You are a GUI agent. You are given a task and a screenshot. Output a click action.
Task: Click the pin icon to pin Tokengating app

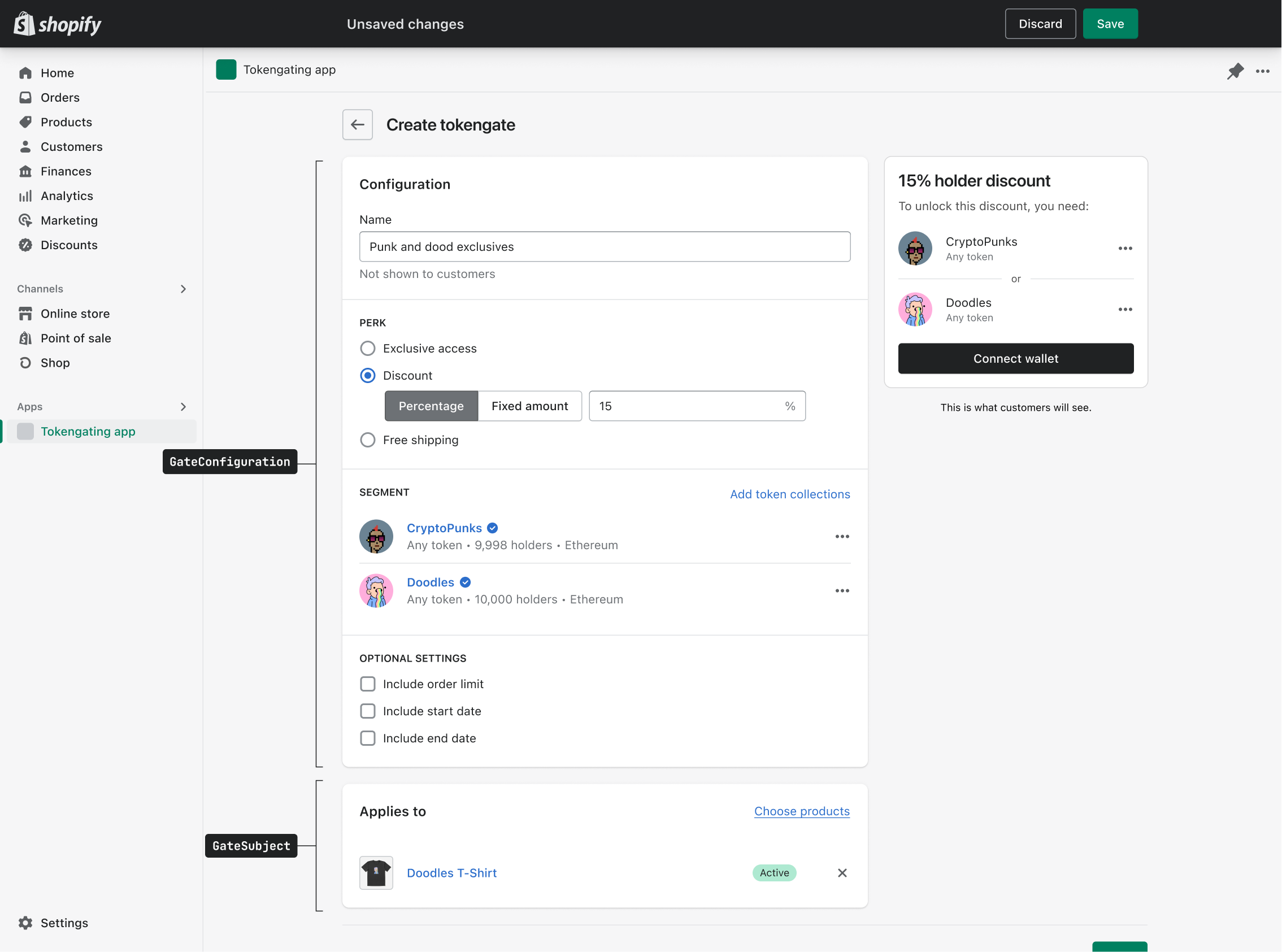point(1236,71)
